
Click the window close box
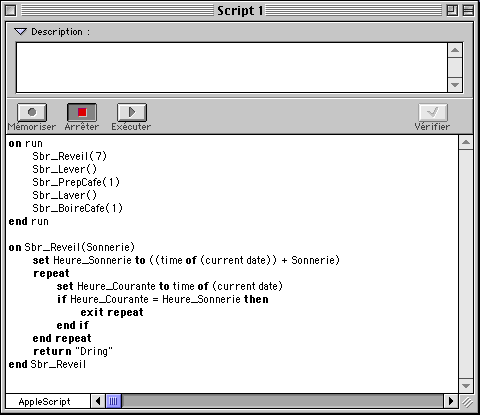coord(11,11)
